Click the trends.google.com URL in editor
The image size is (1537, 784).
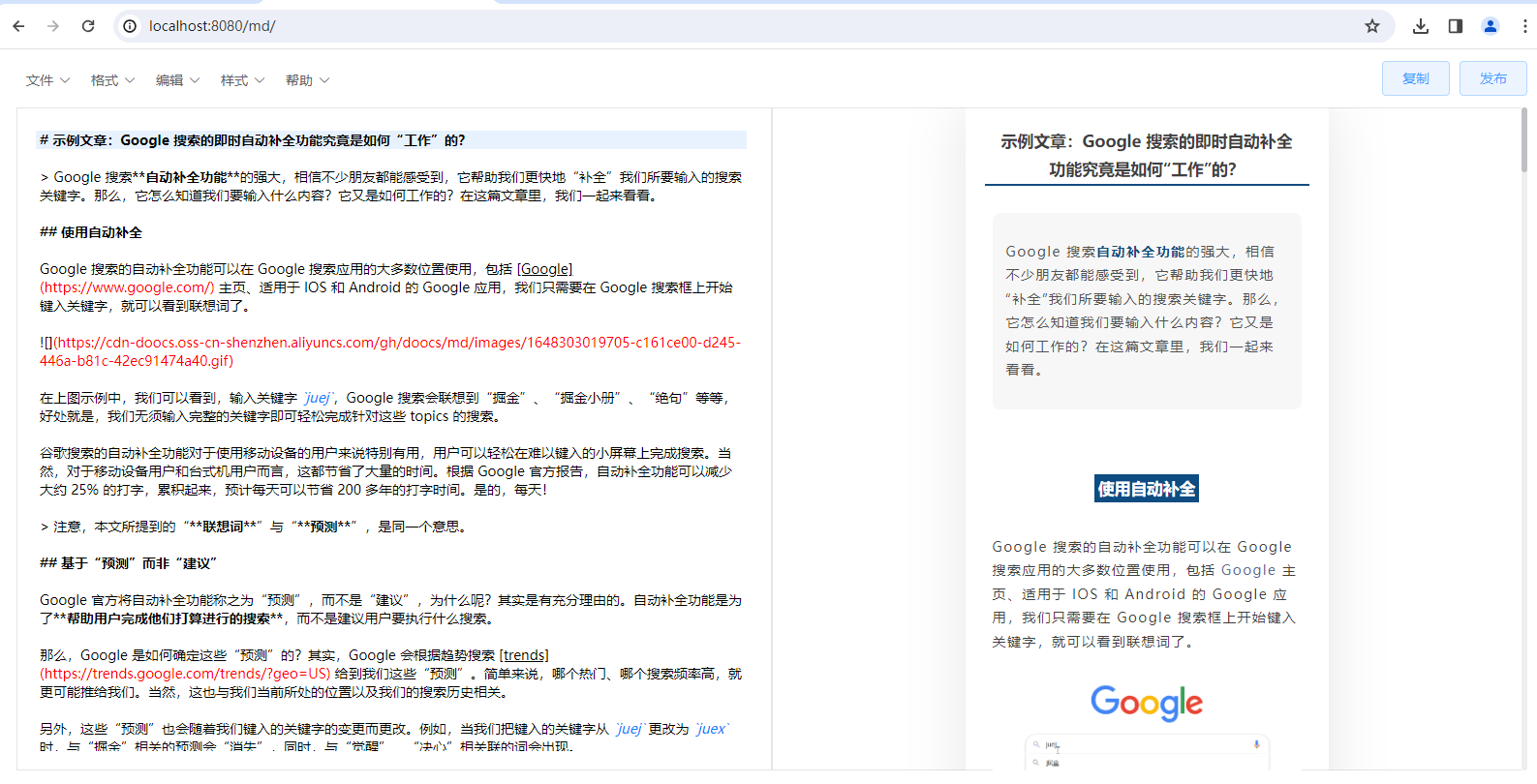[185, 674]
